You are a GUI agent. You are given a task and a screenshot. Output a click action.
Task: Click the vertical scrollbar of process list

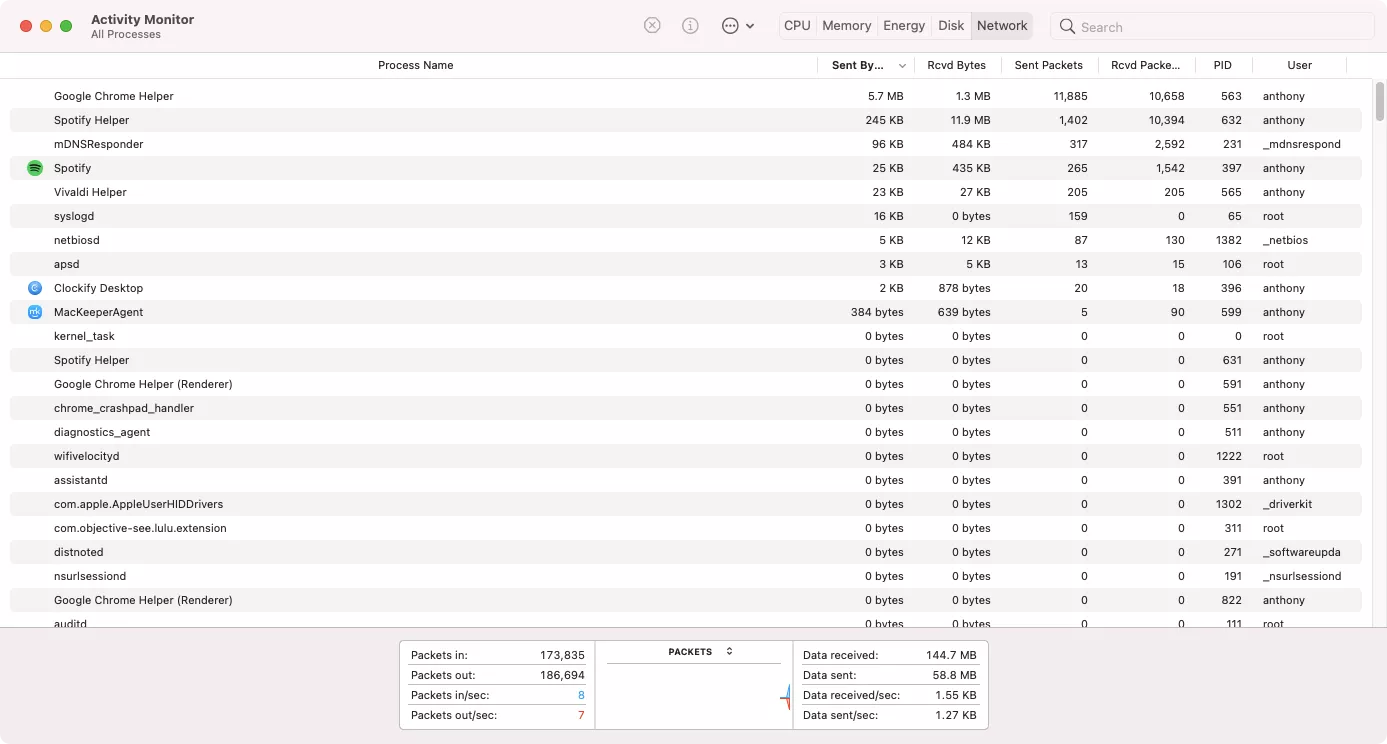1380,101
